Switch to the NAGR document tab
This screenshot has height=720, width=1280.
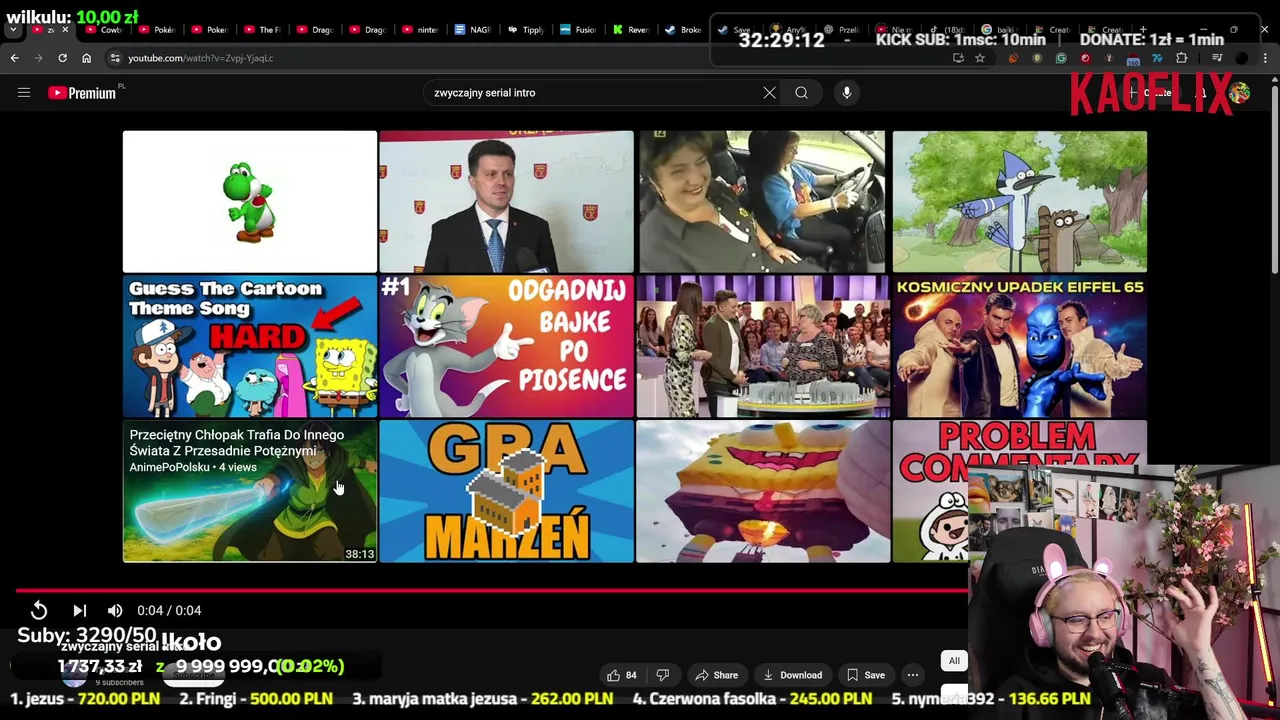[473, 29]
